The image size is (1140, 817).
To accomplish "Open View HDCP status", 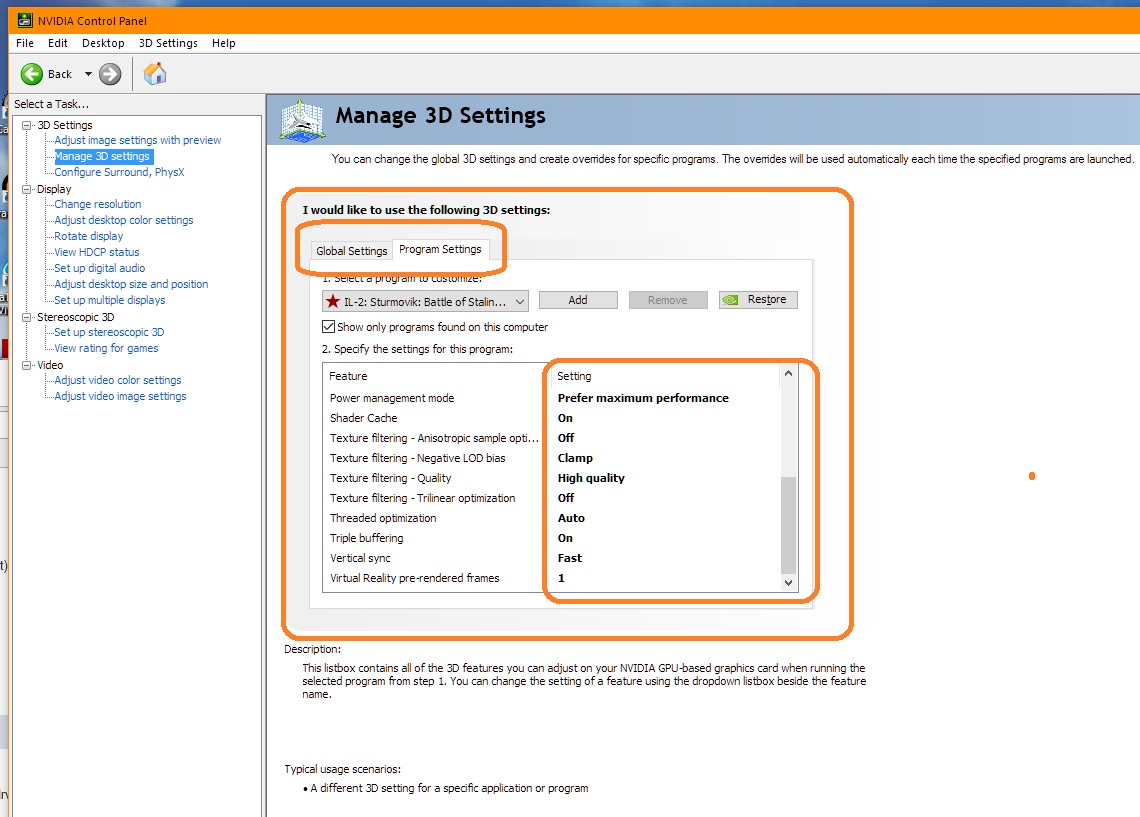I will (x=97, y=252).
